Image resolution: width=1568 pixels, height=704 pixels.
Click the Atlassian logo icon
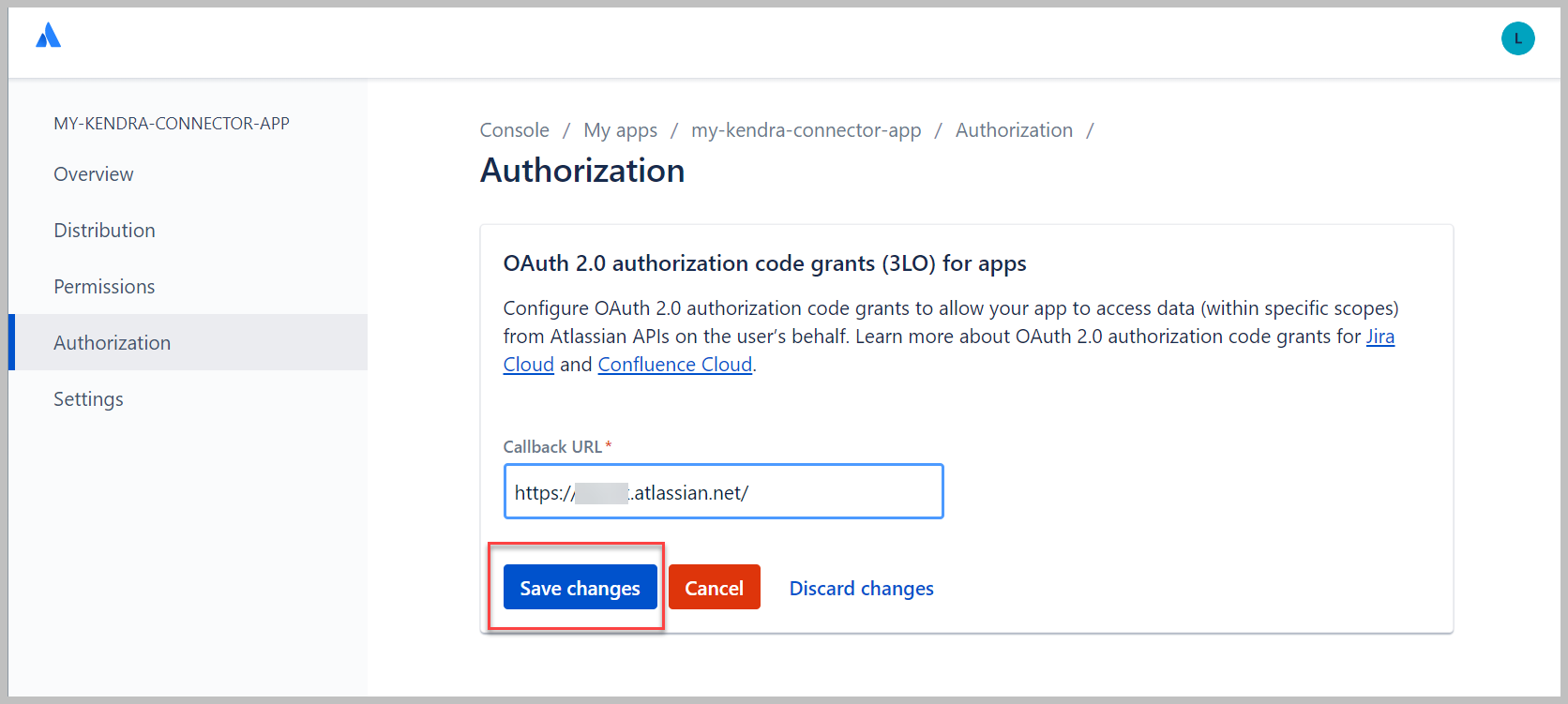[x=48, y=36]
